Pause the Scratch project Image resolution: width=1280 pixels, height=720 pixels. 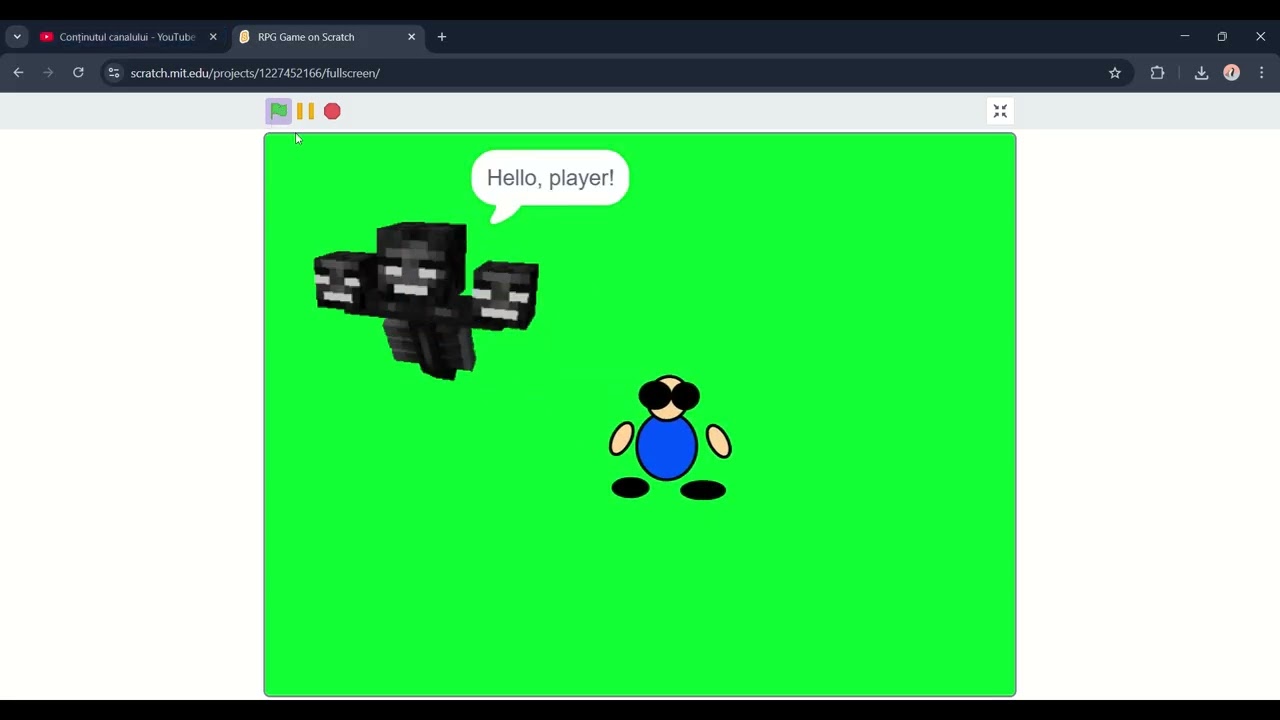point(305,111)
